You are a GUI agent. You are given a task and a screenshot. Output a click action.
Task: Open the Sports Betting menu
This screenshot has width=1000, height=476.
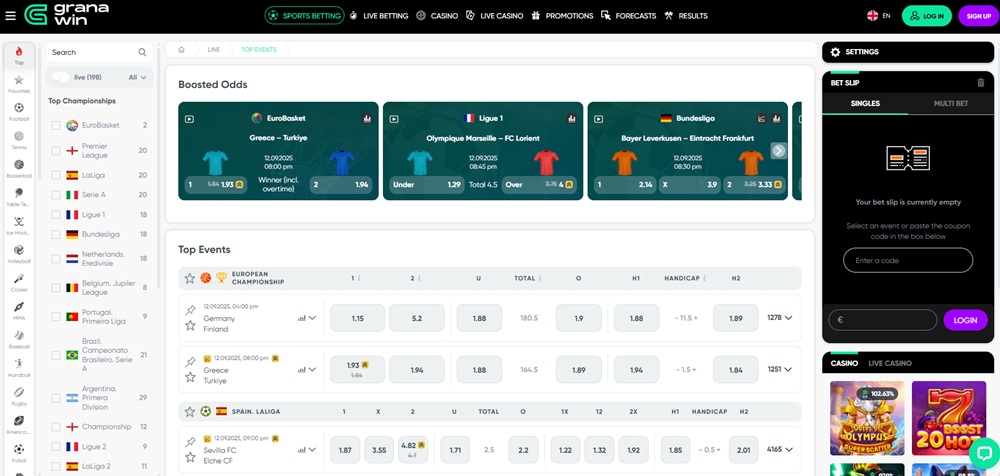tap(304, 16)
